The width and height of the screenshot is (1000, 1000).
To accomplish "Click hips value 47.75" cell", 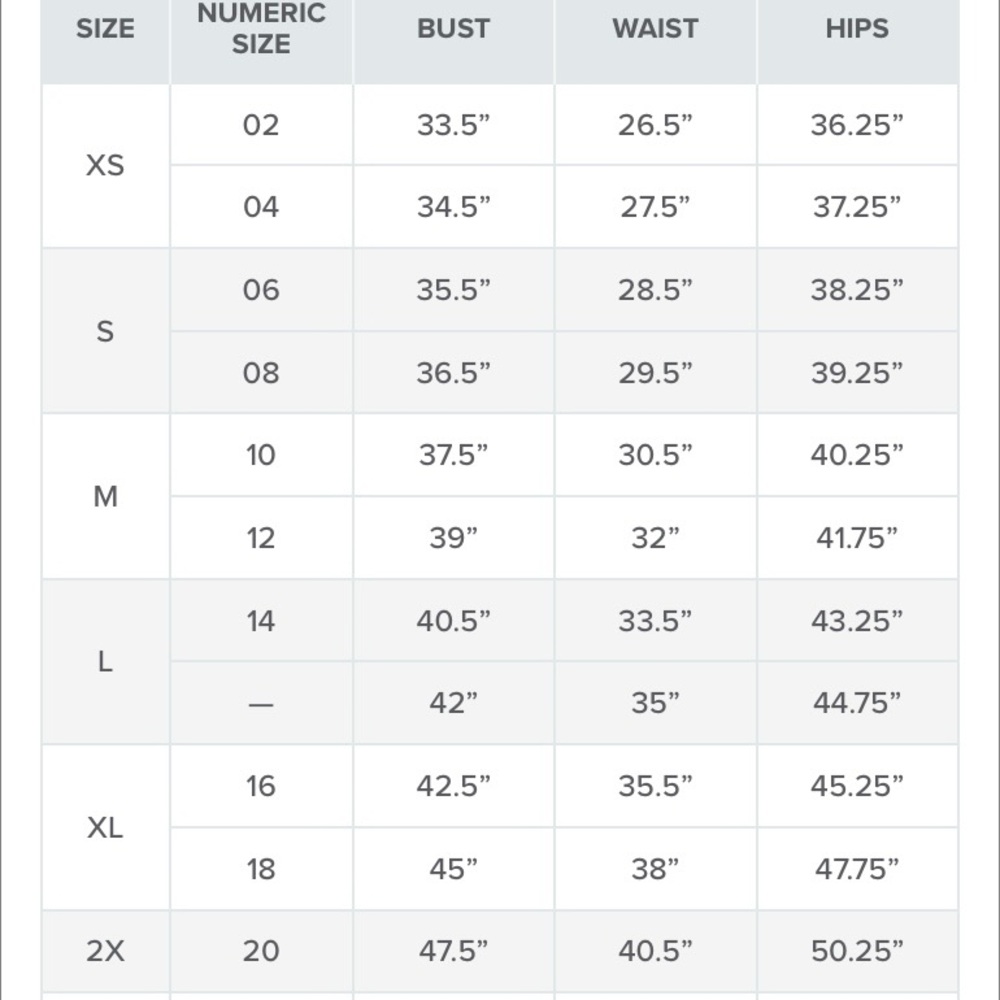I will [857, 869].
